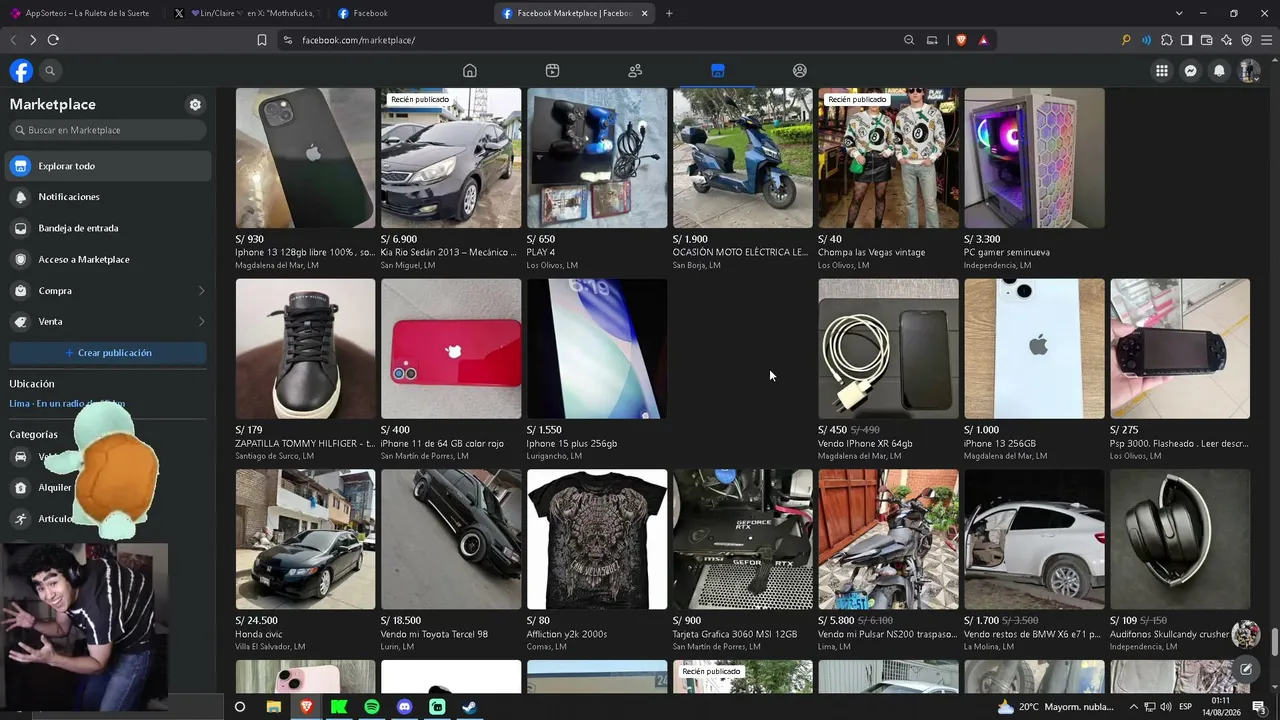The width and height of the screenshot is (1280, 720).
Task: Click the address bar URL
Action: [x=358, y=40]
